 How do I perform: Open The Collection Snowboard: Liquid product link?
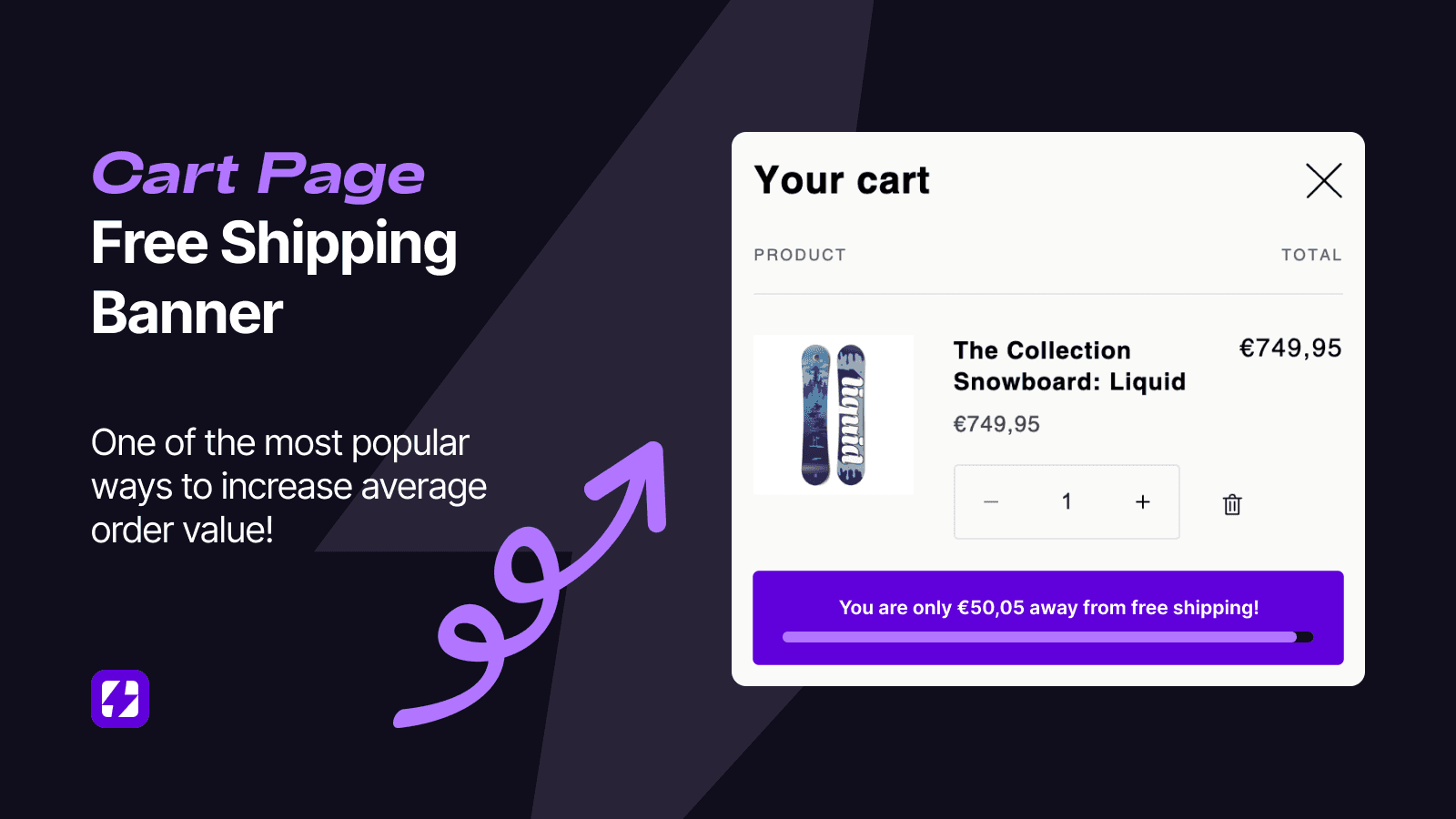click(x=1069, y=366)
